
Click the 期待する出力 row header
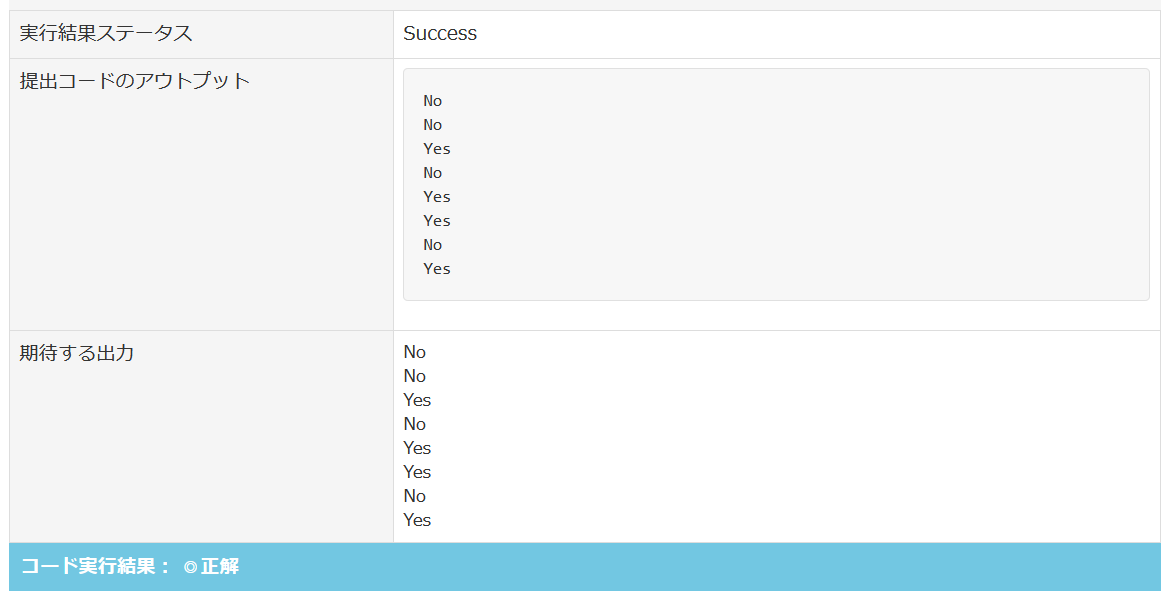tap(77, 353)
